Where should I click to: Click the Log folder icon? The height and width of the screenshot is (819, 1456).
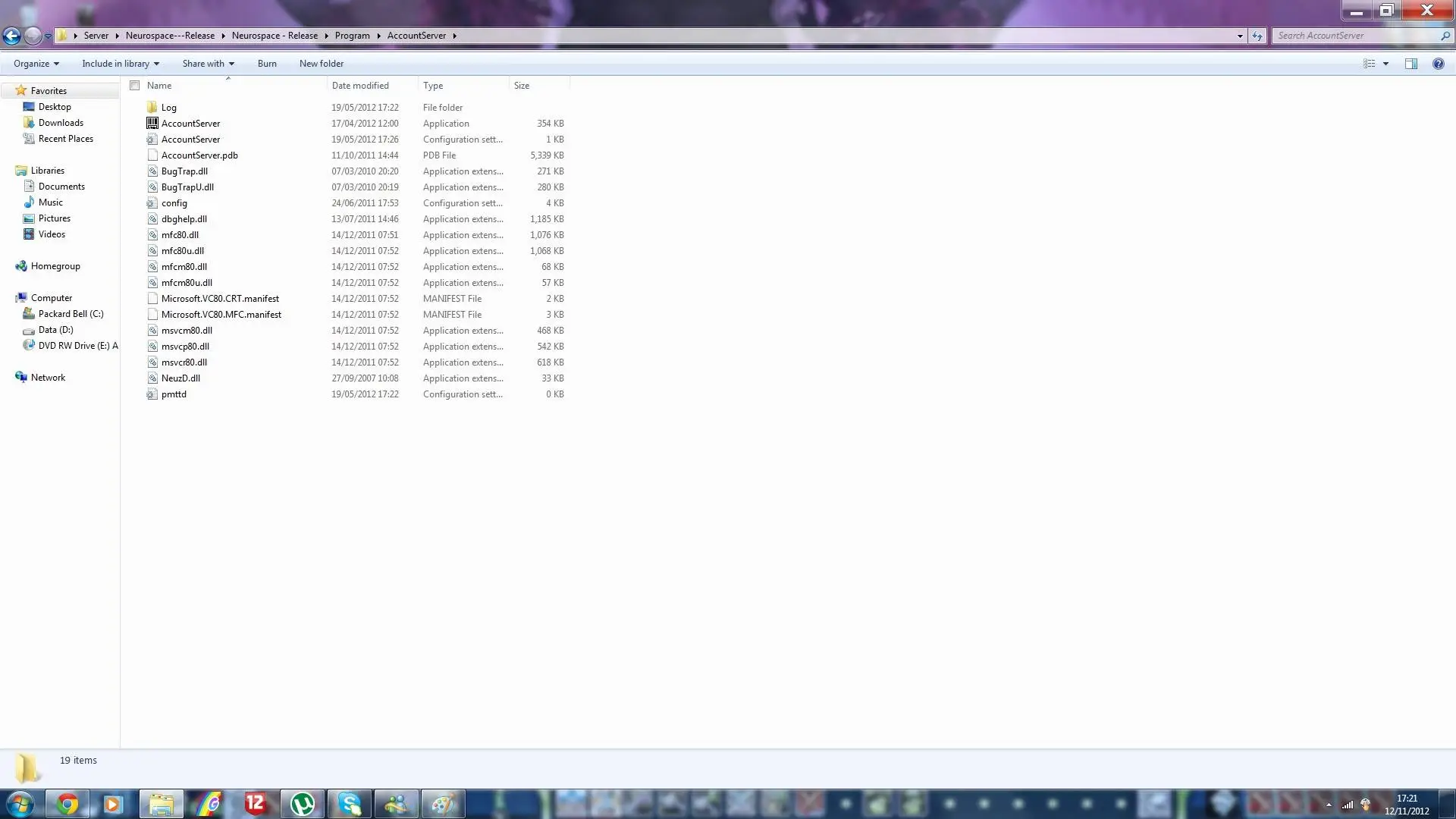152,108
